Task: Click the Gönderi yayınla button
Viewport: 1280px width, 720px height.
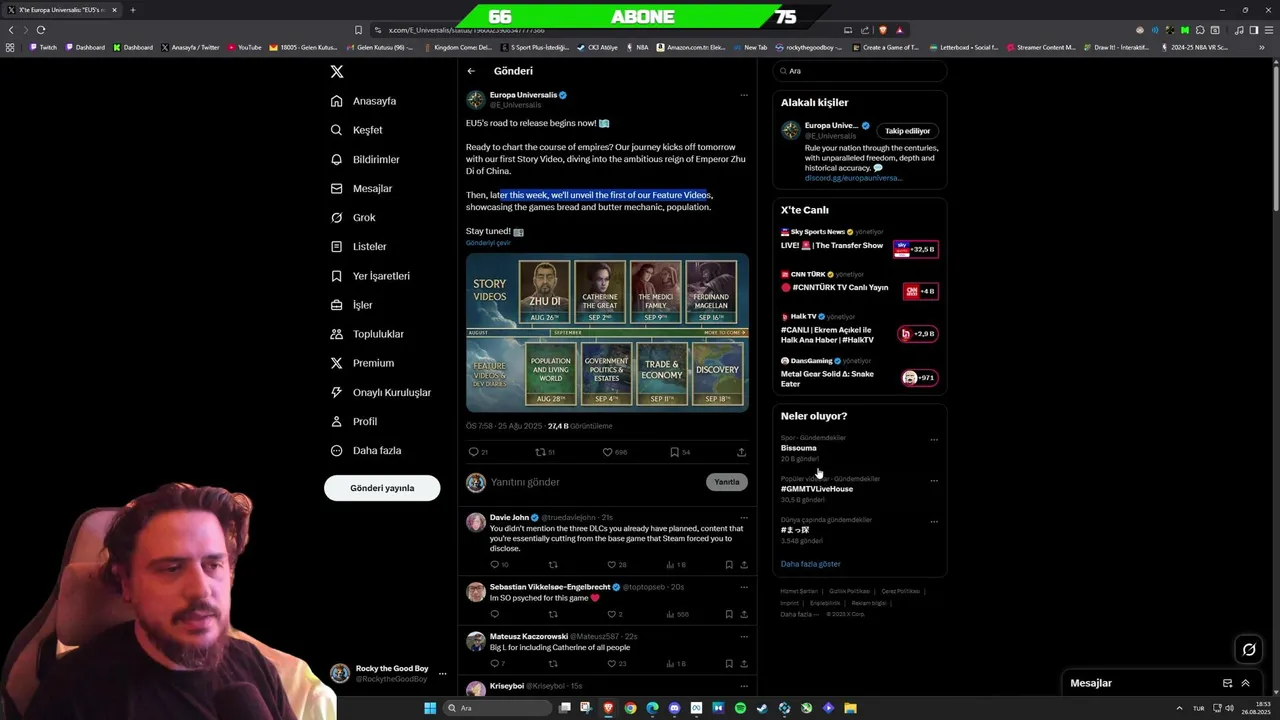Action: (382, 488)
